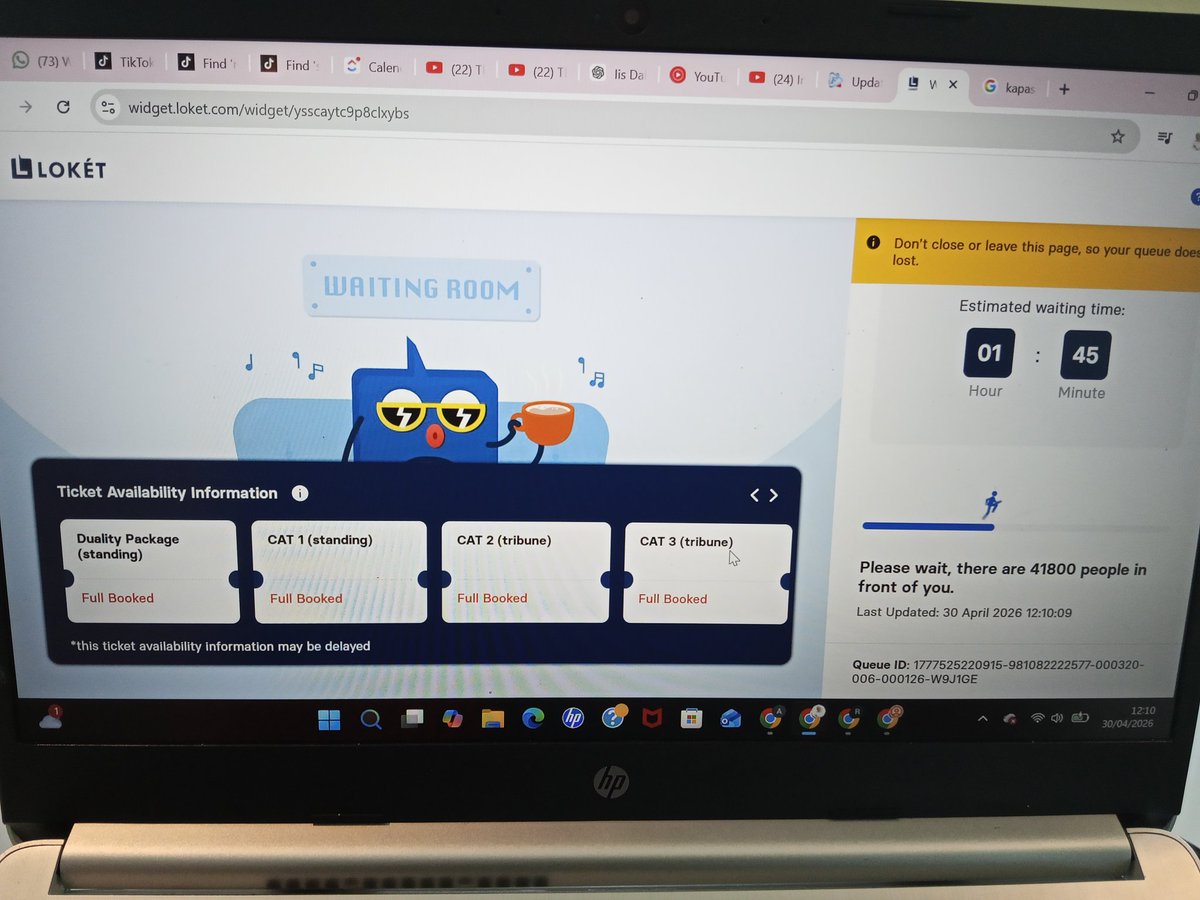Viewport: 1200px width, 900px height.
Task: Switch to the Google 'kapas' tab
Action: [1008, 88]
